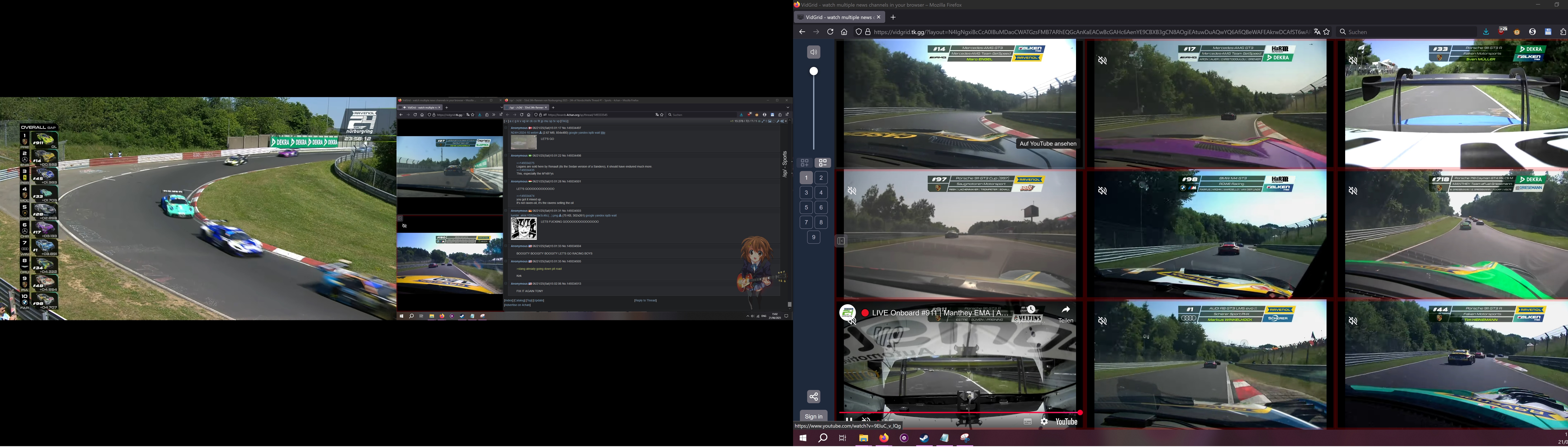The width and height of the screenshot is (1568, 447).
Task: Click the Sign in button
Action: tap(814, 417)
